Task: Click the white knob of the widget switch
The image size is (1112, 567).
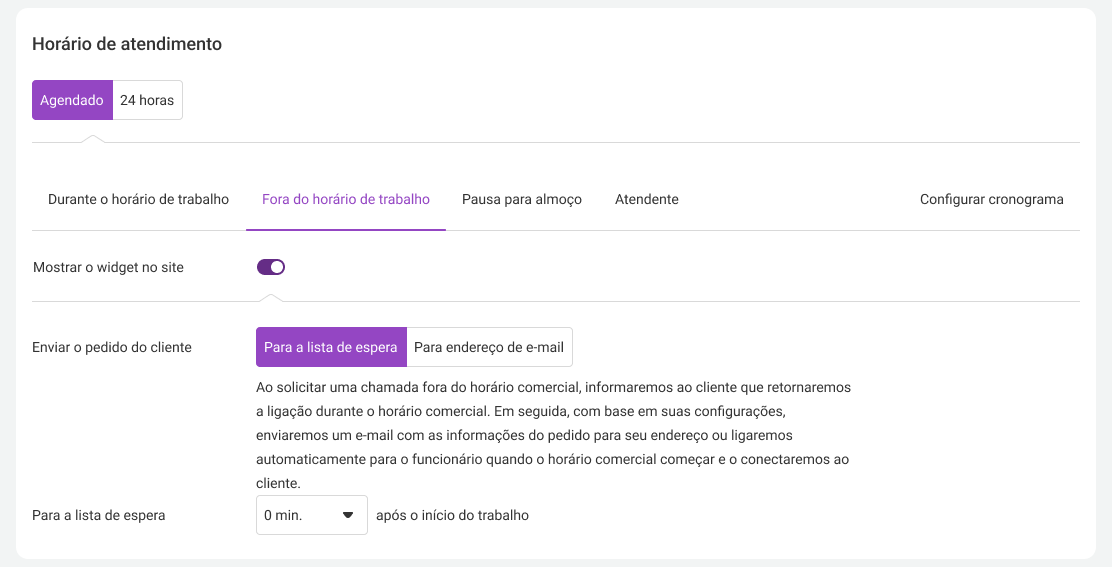Action: click(277, 267)
